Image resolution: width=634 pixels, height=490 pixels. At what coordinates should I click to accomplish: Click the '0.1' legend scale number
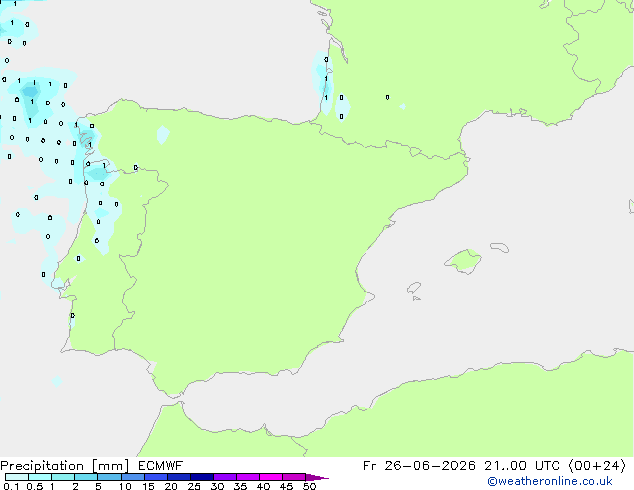(11, 486)
